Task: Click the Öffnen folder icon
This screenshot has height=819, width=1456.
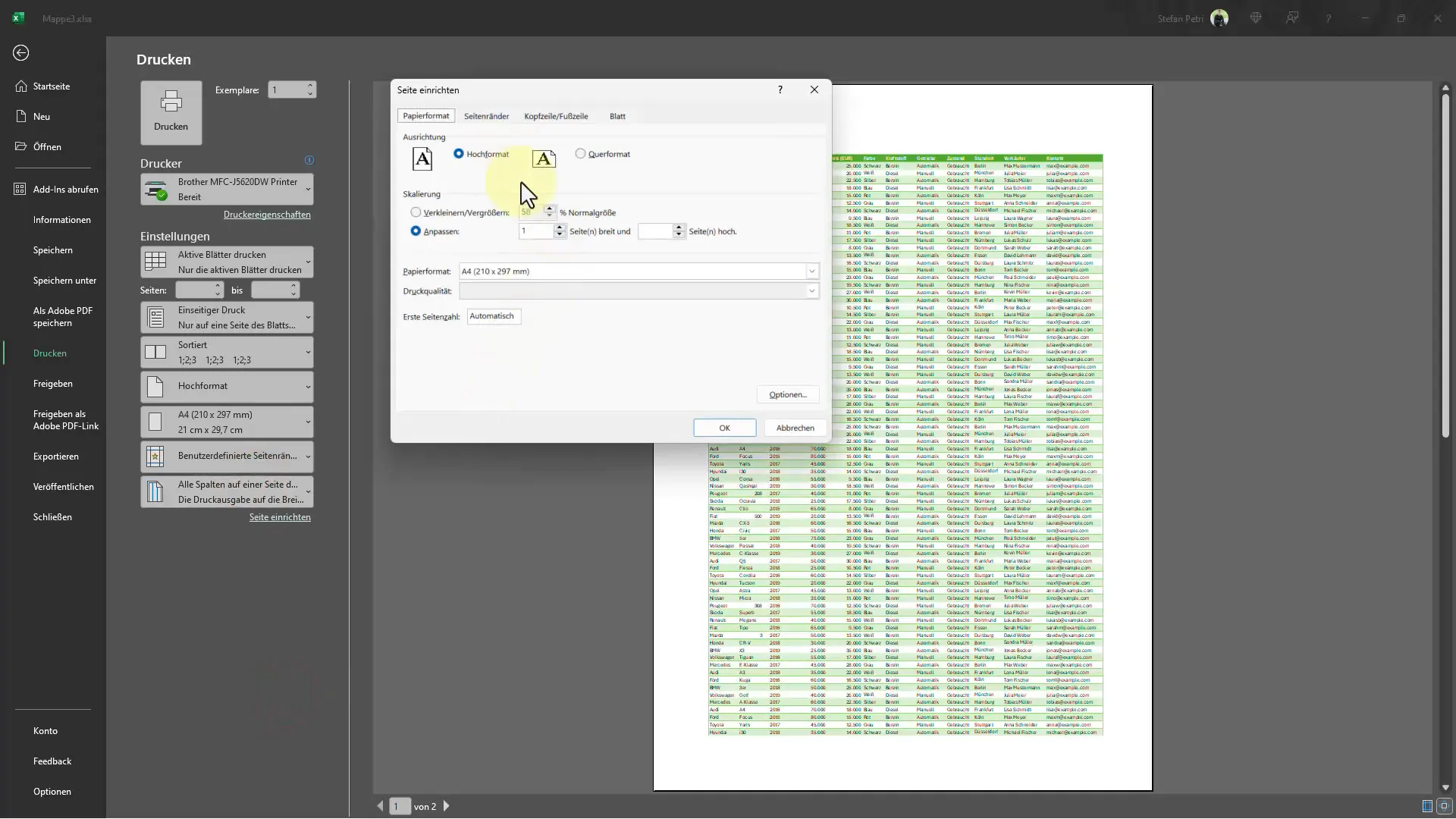Action: coord(21,147)
